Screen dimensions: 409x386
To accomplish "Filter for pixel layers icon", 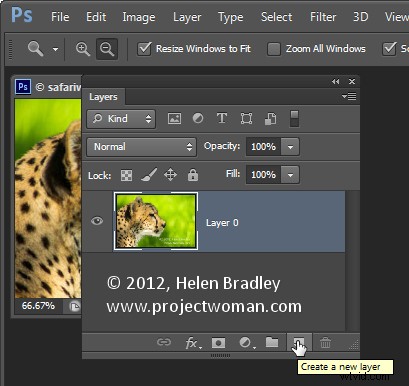I will pyautogui.click(x=174, y=119).
